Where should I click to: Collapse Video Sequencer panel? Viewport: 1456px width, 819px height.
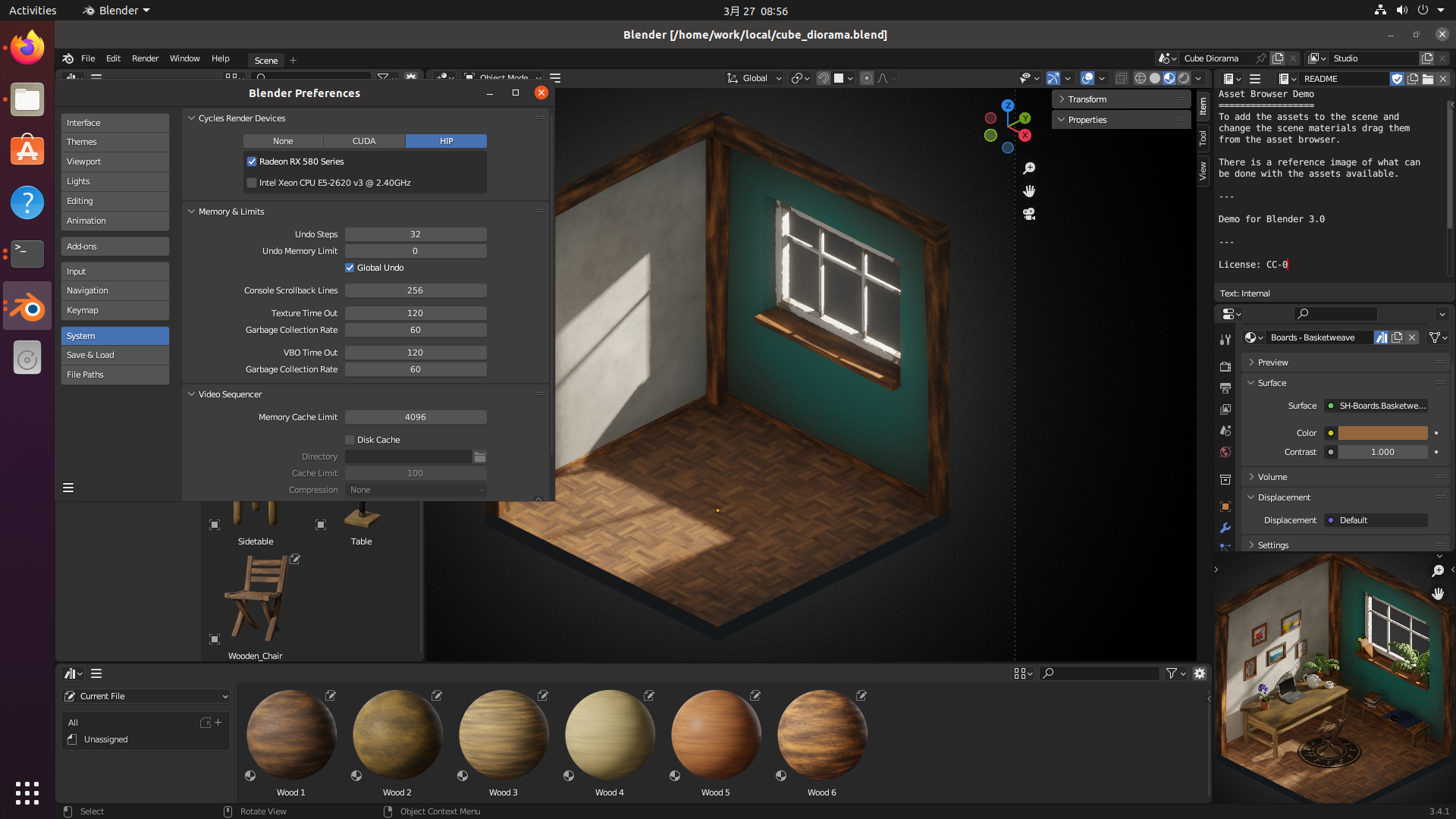click(x=192, y=394)
